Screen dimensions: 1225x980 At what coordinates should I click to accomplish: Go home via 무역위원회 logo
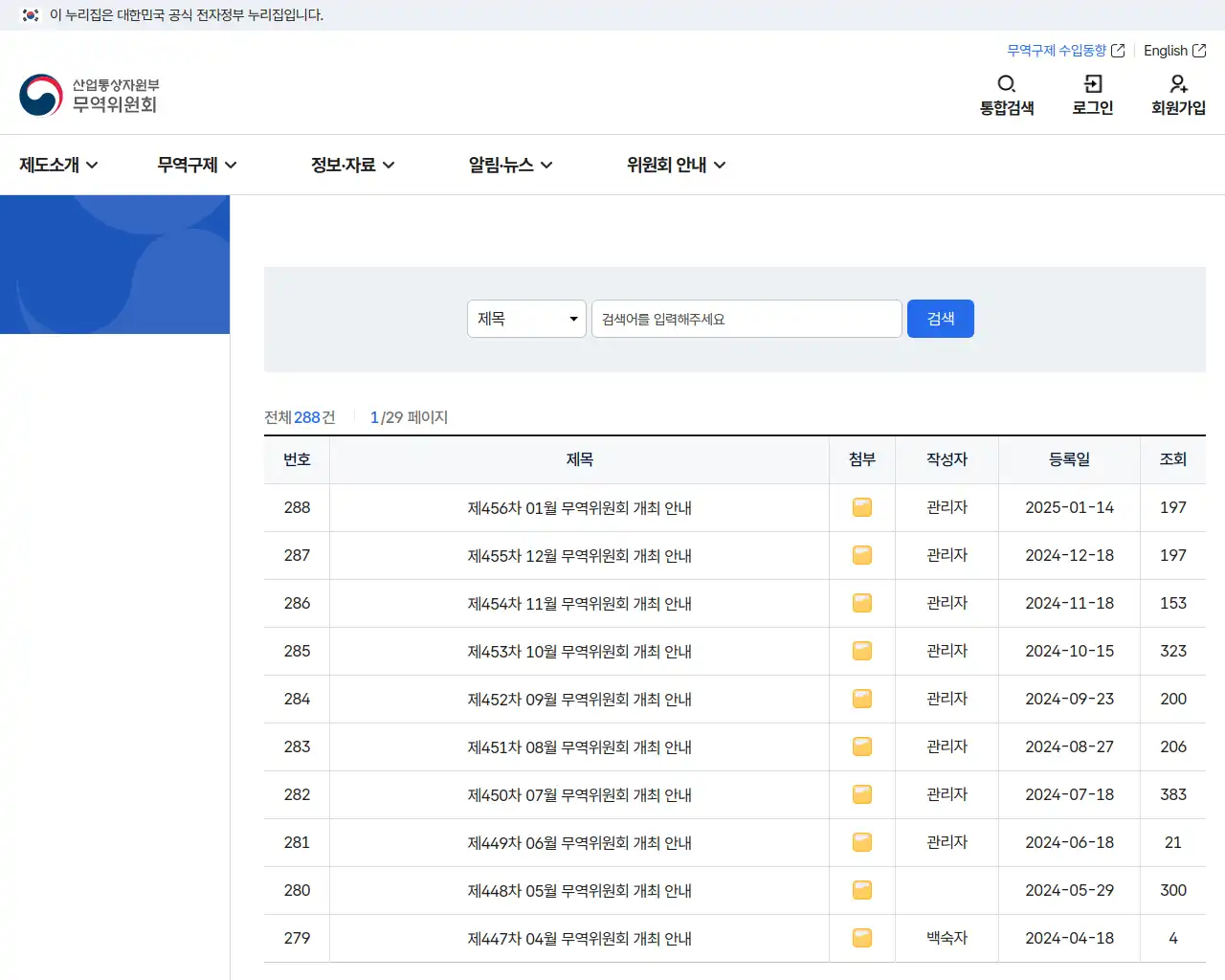point(89,95)
